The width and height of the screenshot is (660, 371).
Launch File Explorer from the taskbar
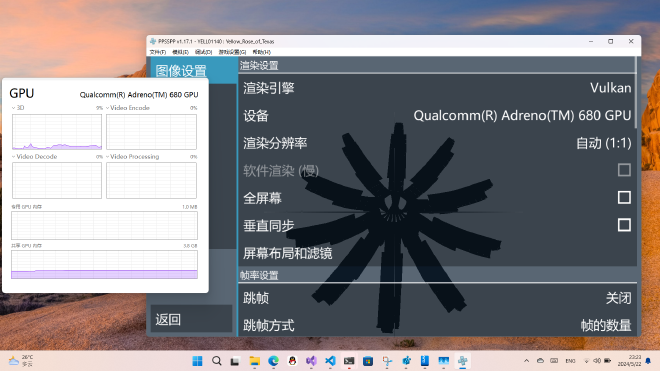[254, 361]
